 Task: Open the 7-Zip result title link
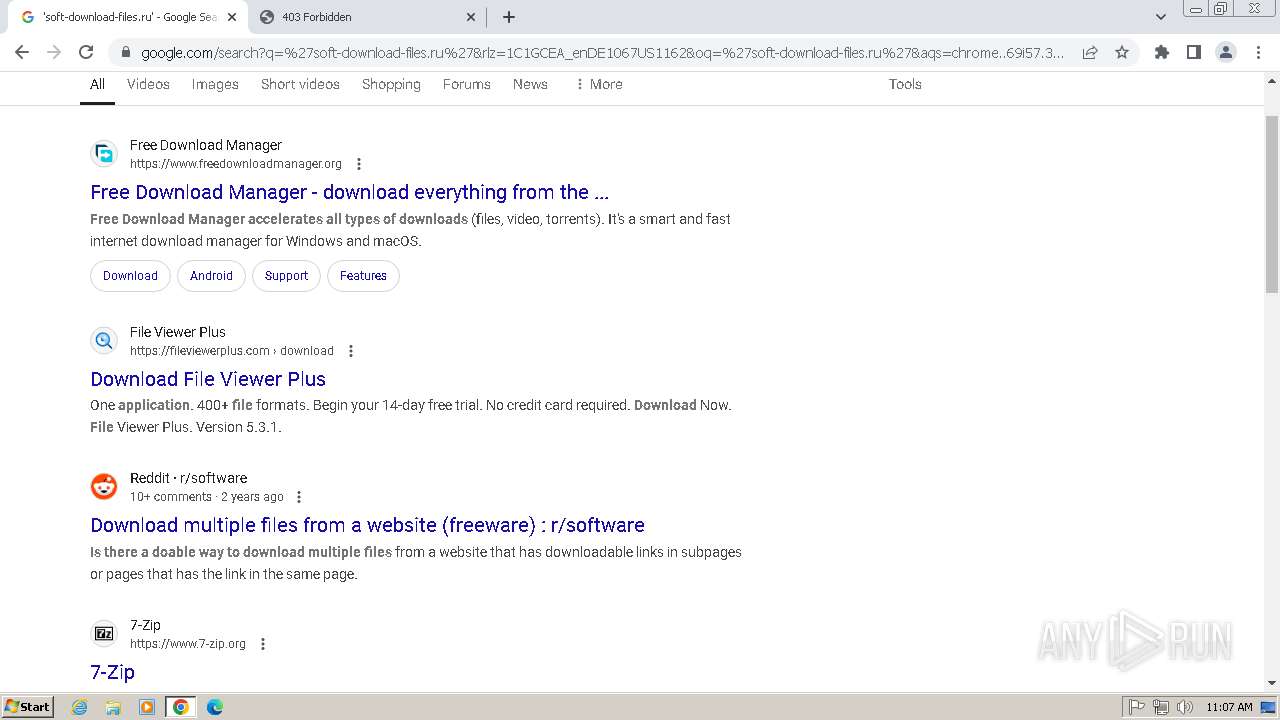(x=112, y=672)
